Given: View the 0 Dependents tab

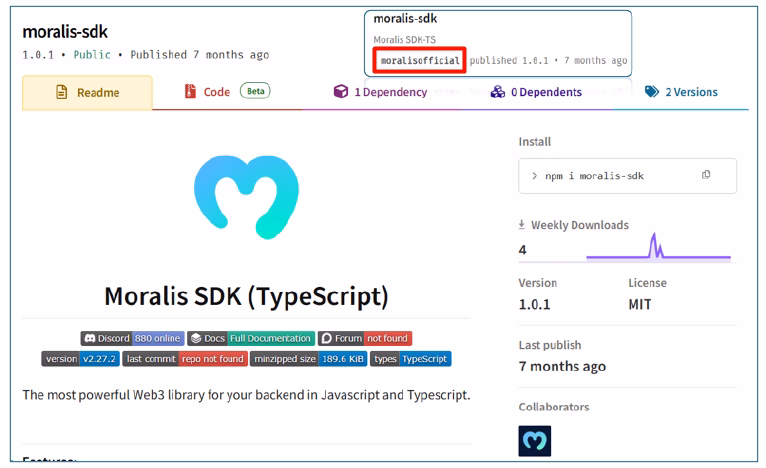Looking at the screenshot, I should [x=536, y=92].
